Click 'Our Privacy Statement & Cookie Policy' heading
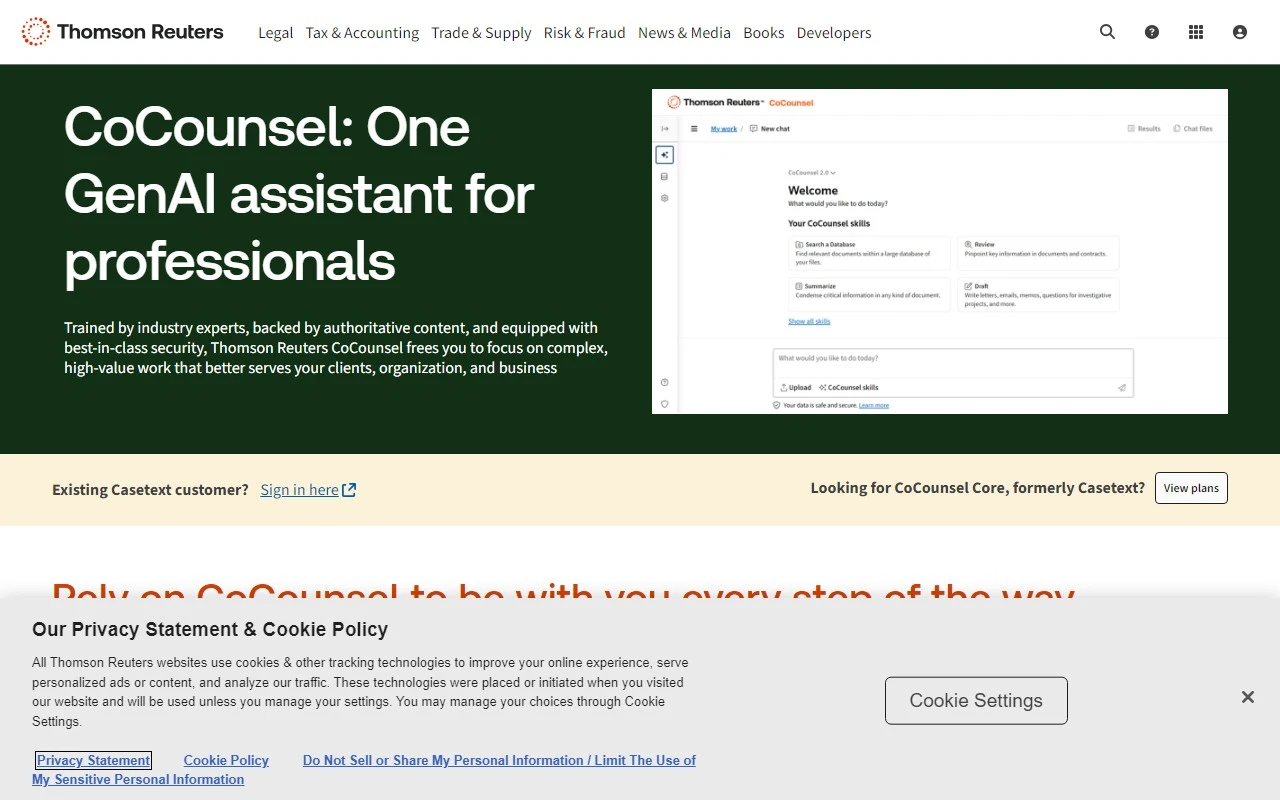The width and height of the screenshot is (1280, 800). [x=210, y=629]
